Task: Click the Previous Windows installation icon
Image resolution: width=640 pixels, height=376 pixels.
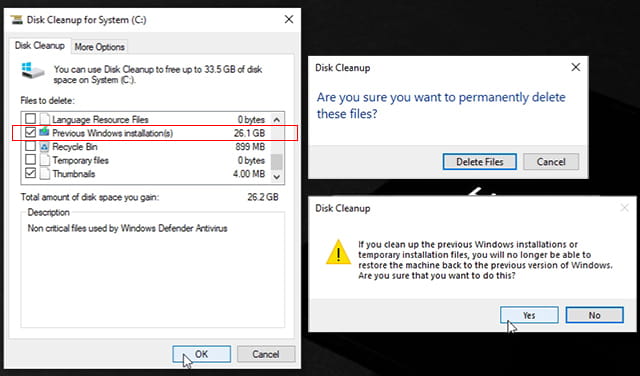Action: tap(44, 132)
